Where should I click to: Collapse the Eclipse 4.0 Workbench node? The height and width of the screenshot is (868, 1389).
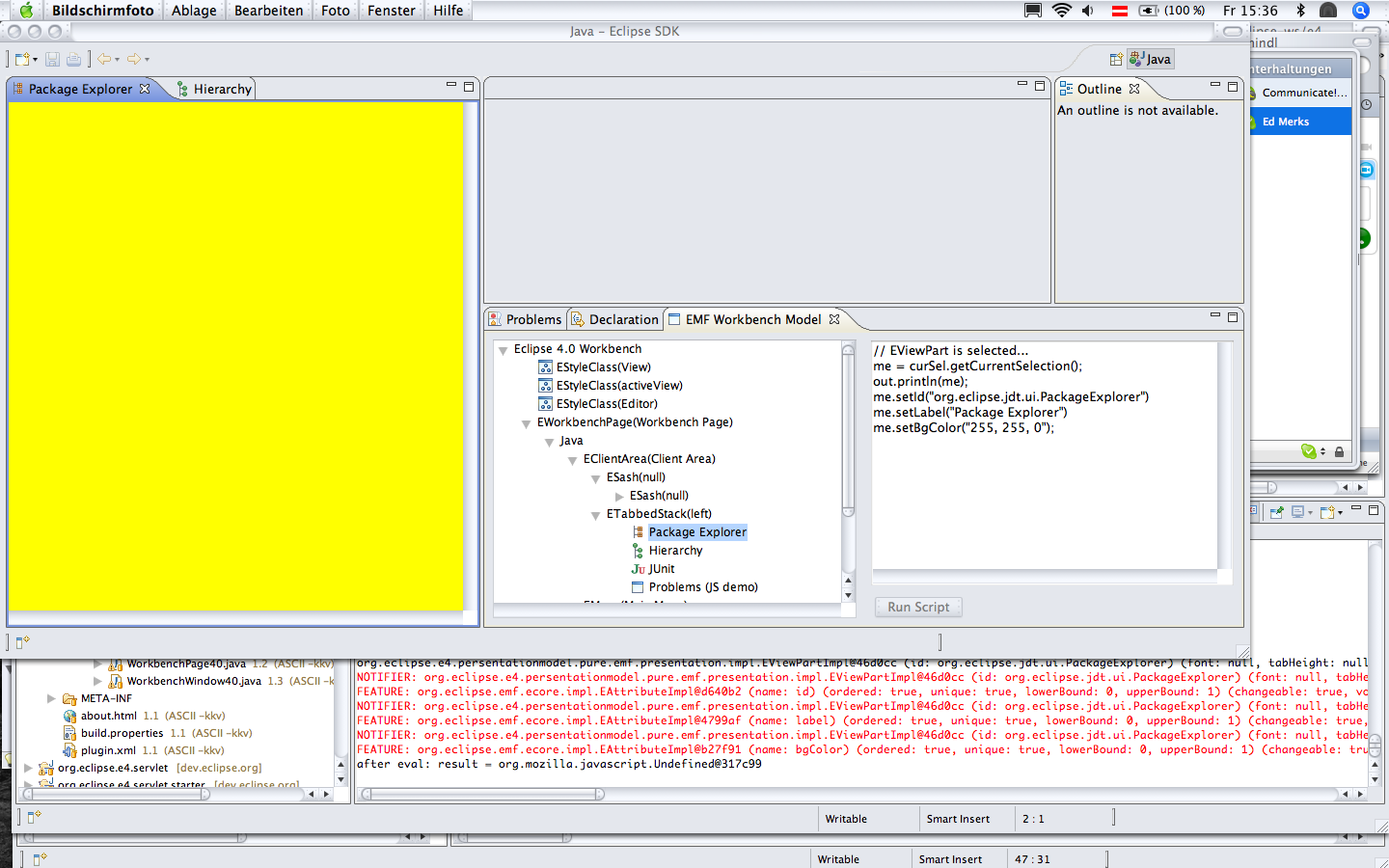pyautogui.click(x=503, y=350)
